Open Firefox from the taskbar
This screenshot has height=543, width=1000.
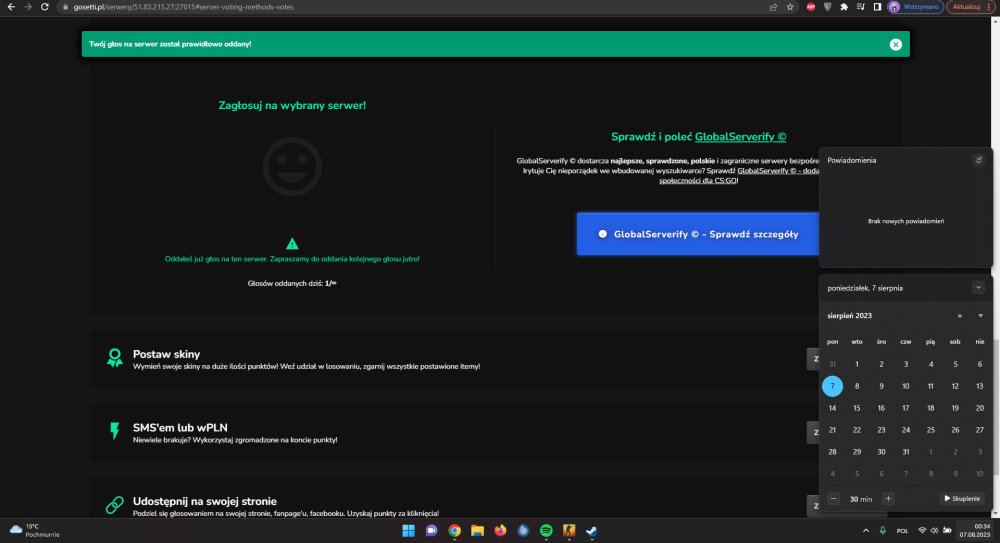500,530
